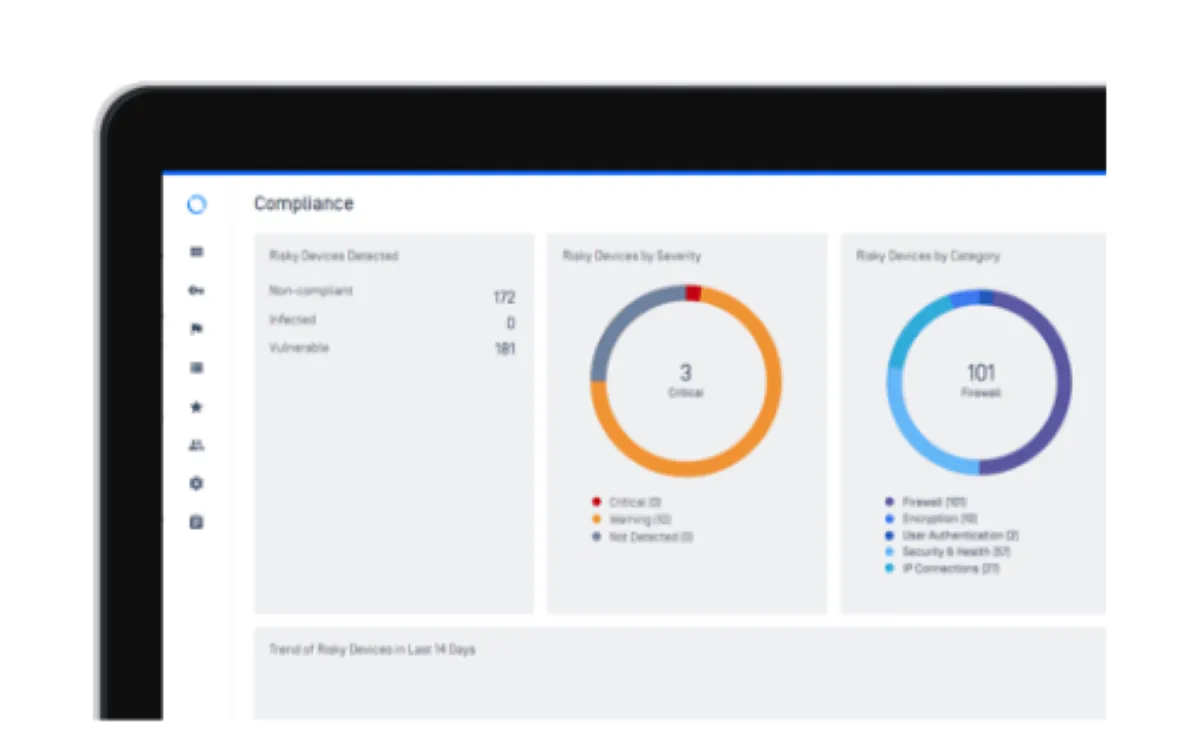1200x754 pixels.
Task: Toggle the Firewall legend entry
Action: [926, 502]
